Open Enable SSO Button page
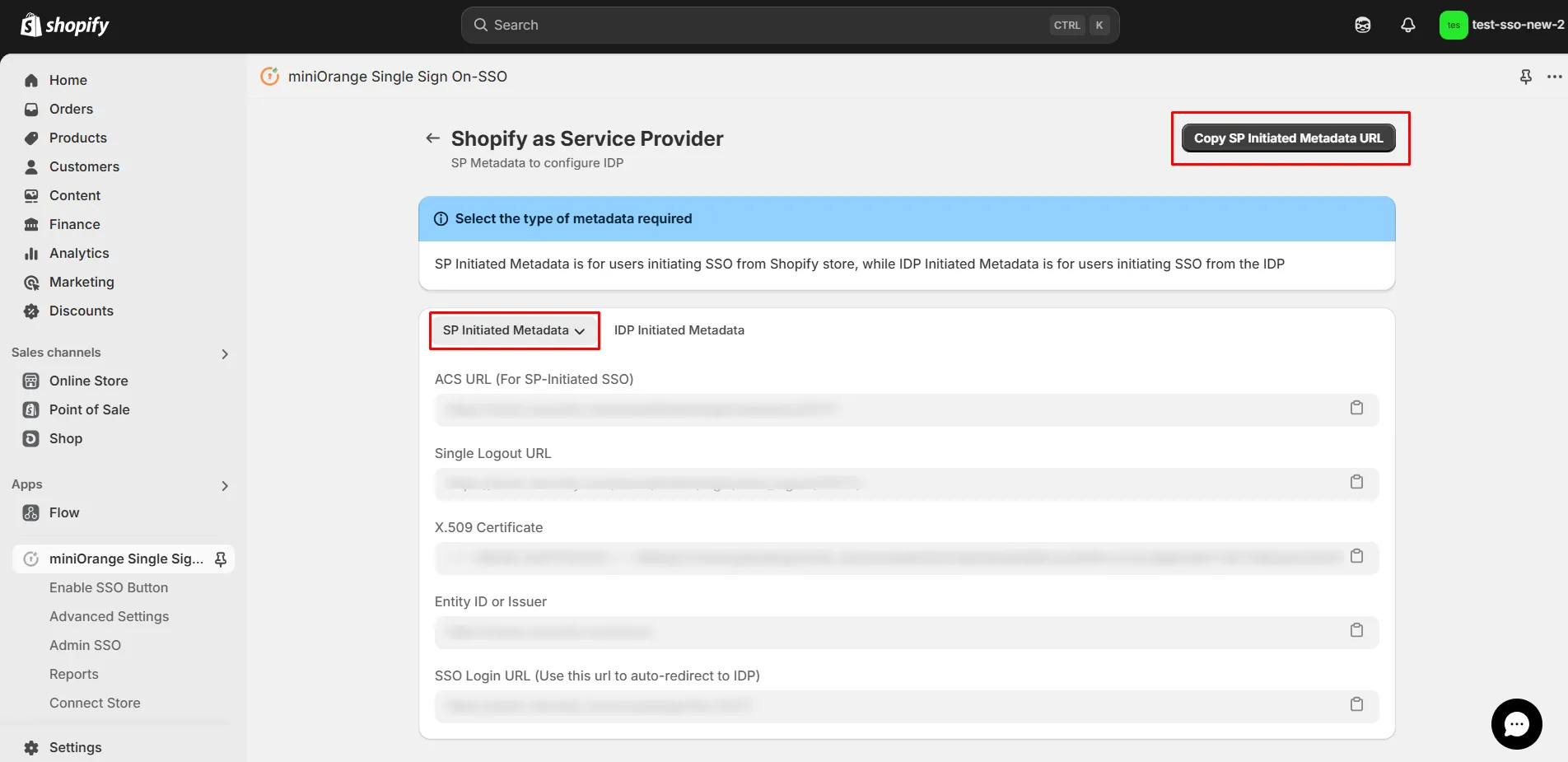 click(x=109, y=587)
